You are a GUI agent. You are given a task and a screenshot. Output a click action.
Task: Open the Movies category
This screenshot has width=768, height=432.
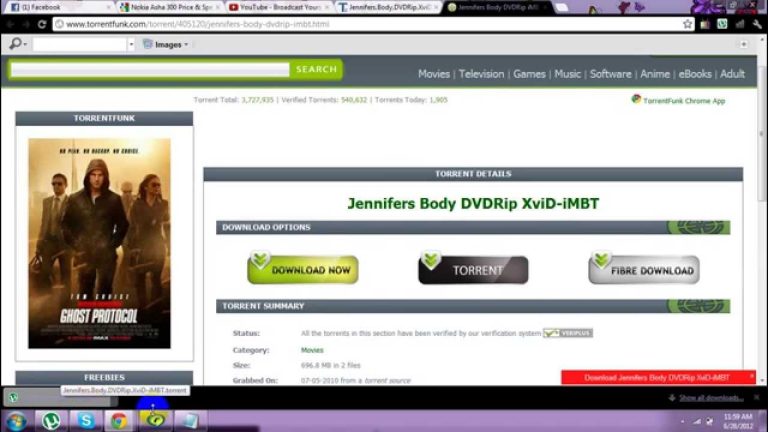point(433,74)
